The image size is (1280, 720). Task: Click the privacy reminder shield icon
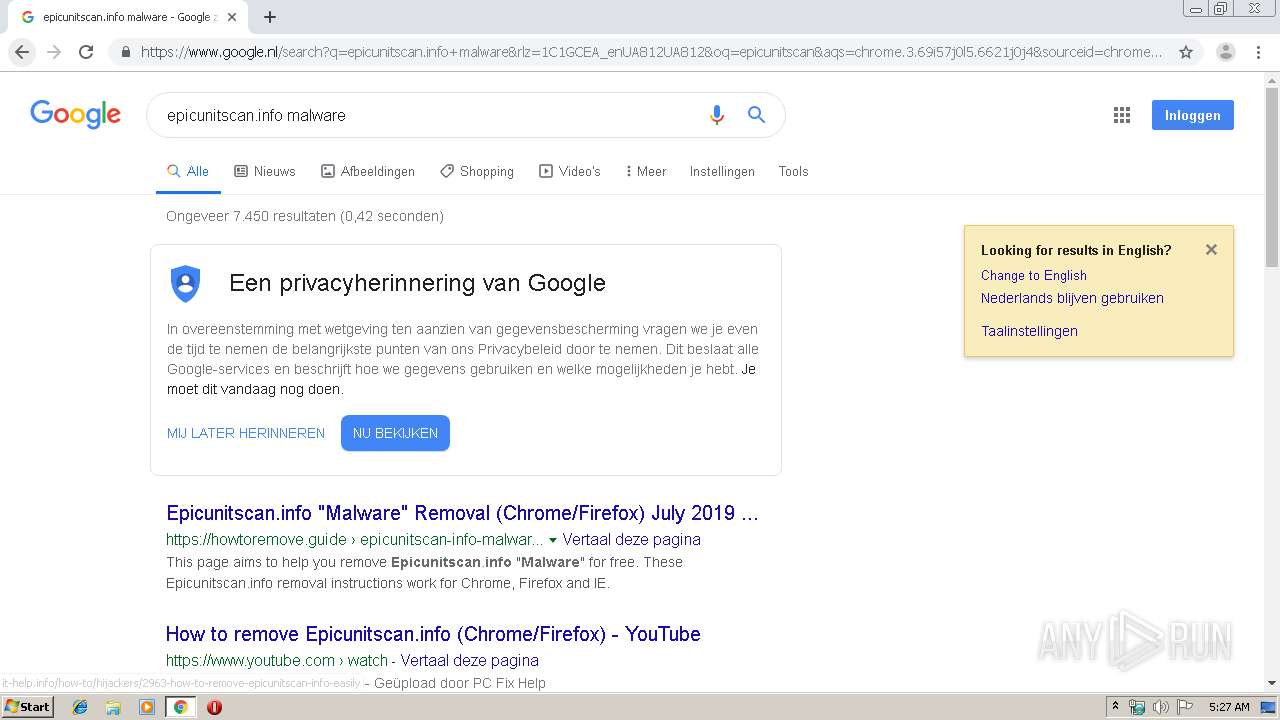[185, 284]
